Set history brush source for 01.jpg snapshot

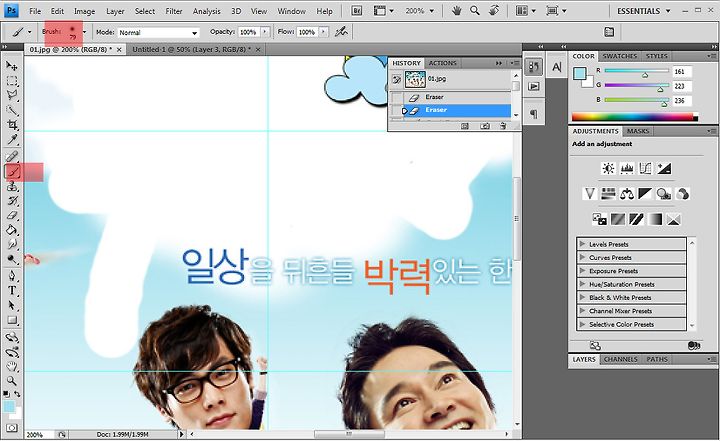[x=396, y=79]
